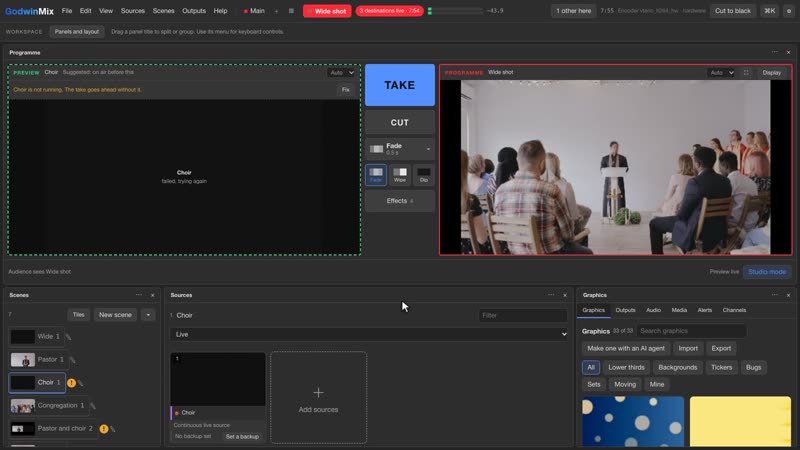Open the preview Auto dropdown
This screenshot has width=800, height=450.
tap(341, 72)
